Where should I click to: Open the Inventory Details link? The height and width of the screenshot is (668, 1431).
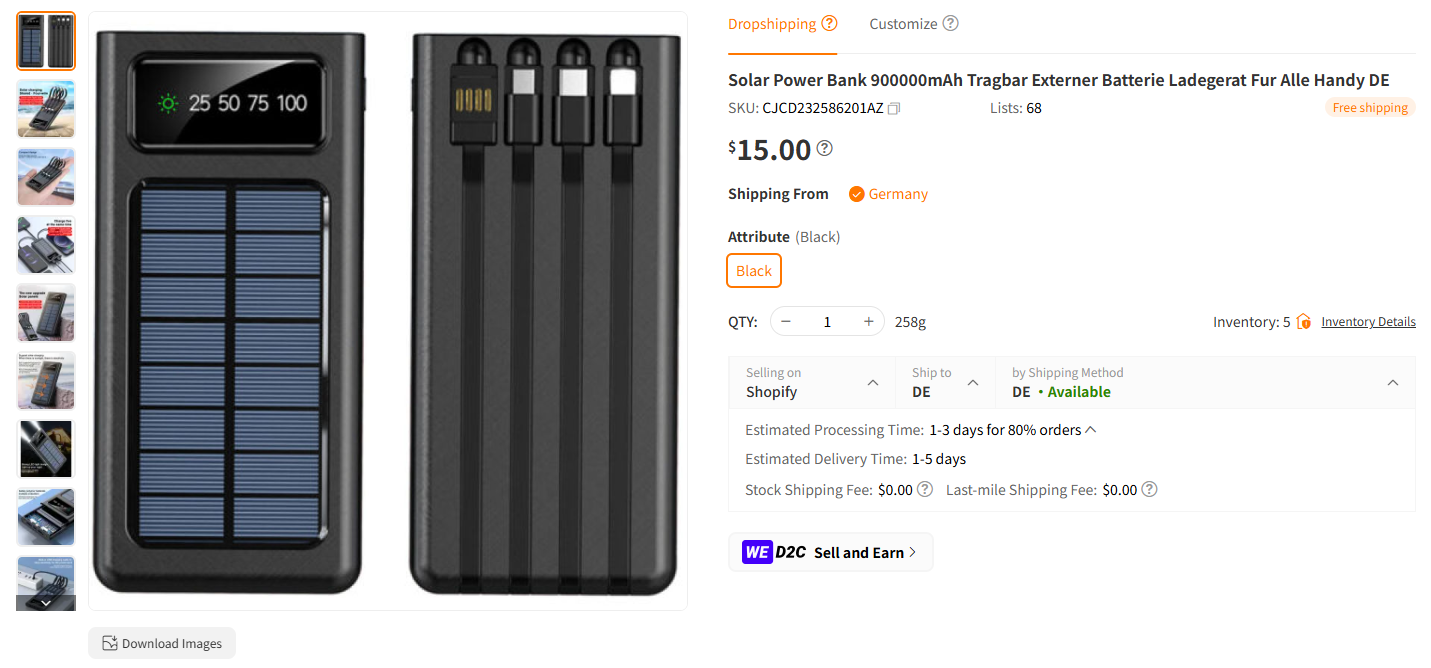pyautogui.click(x=1368, y=321)
